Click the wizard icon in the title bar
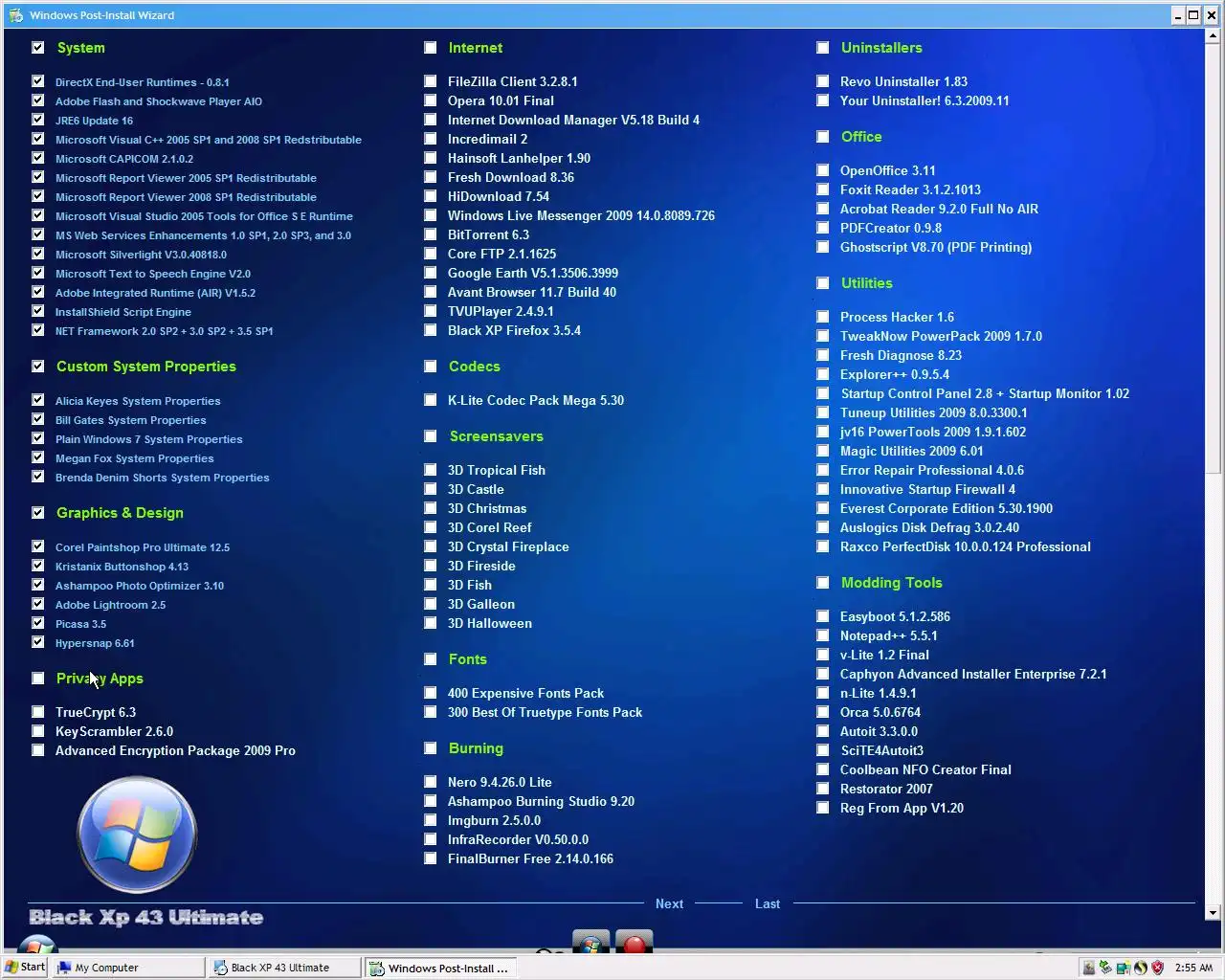Screen dimensions: 1225x980 click(x=16, y=15)
